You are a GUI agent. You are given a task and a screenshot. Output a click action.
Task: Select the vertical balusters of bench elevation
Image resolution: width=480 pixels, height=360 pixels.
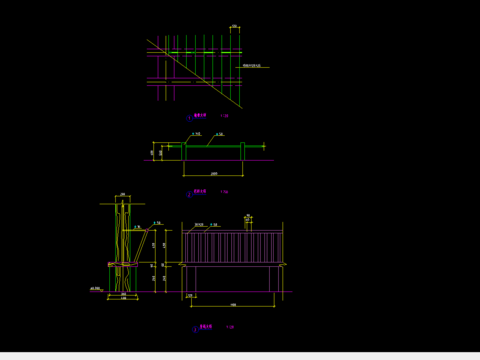232,247
